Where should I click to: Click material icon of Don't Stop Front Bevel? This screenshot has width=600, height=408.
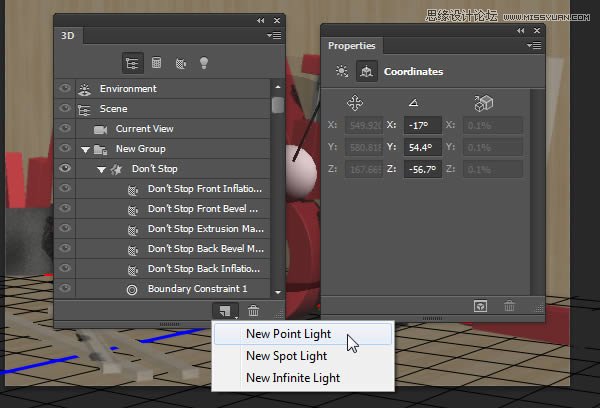(x=132, y=209)
